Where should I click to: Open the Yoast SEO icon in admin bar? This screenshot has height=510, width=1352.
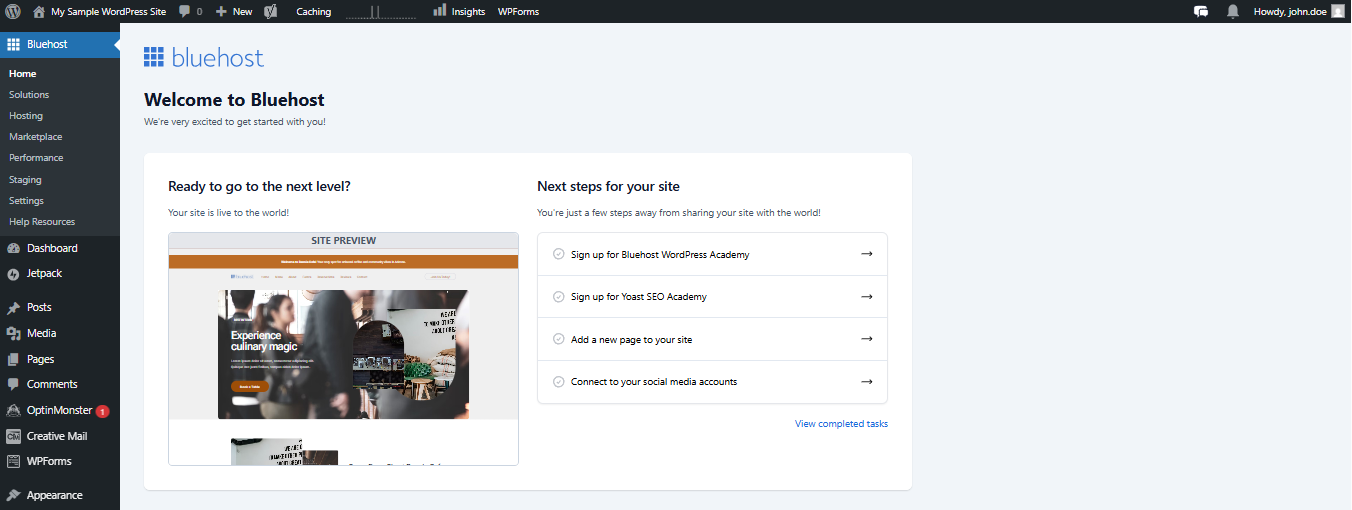coord(271,11)
